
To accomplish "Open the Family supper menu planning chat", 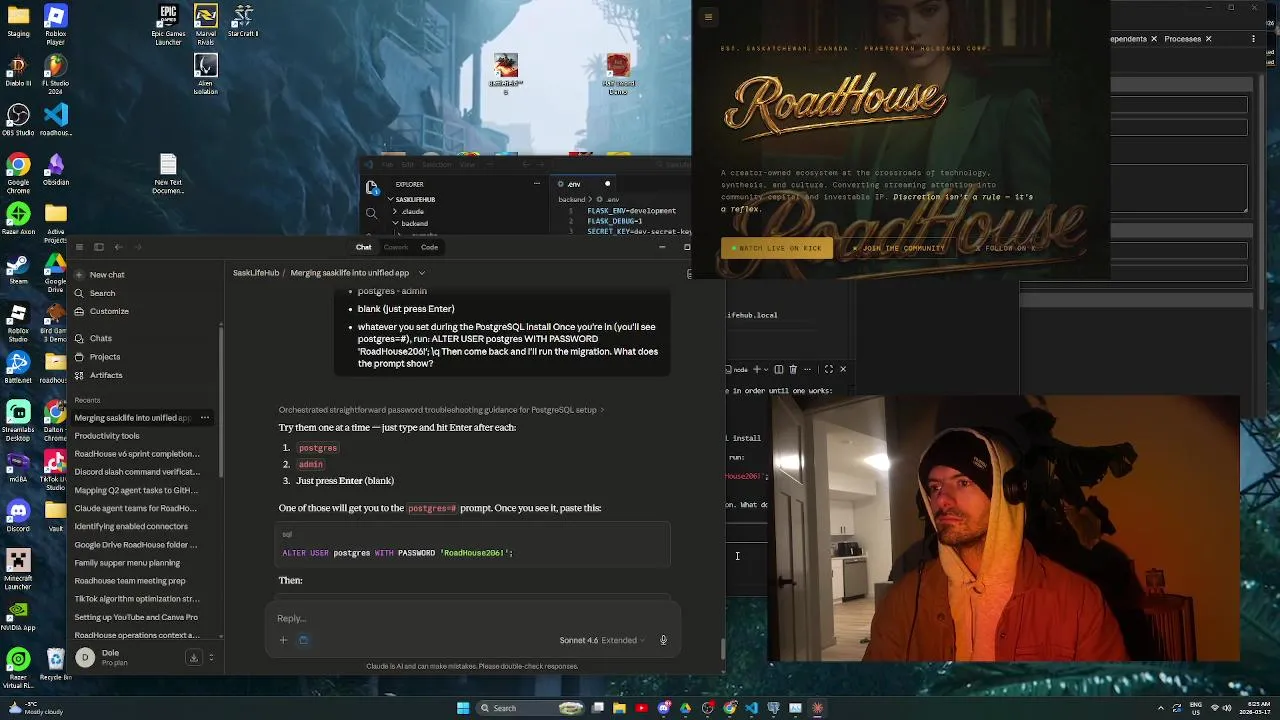I will point(127,563).
